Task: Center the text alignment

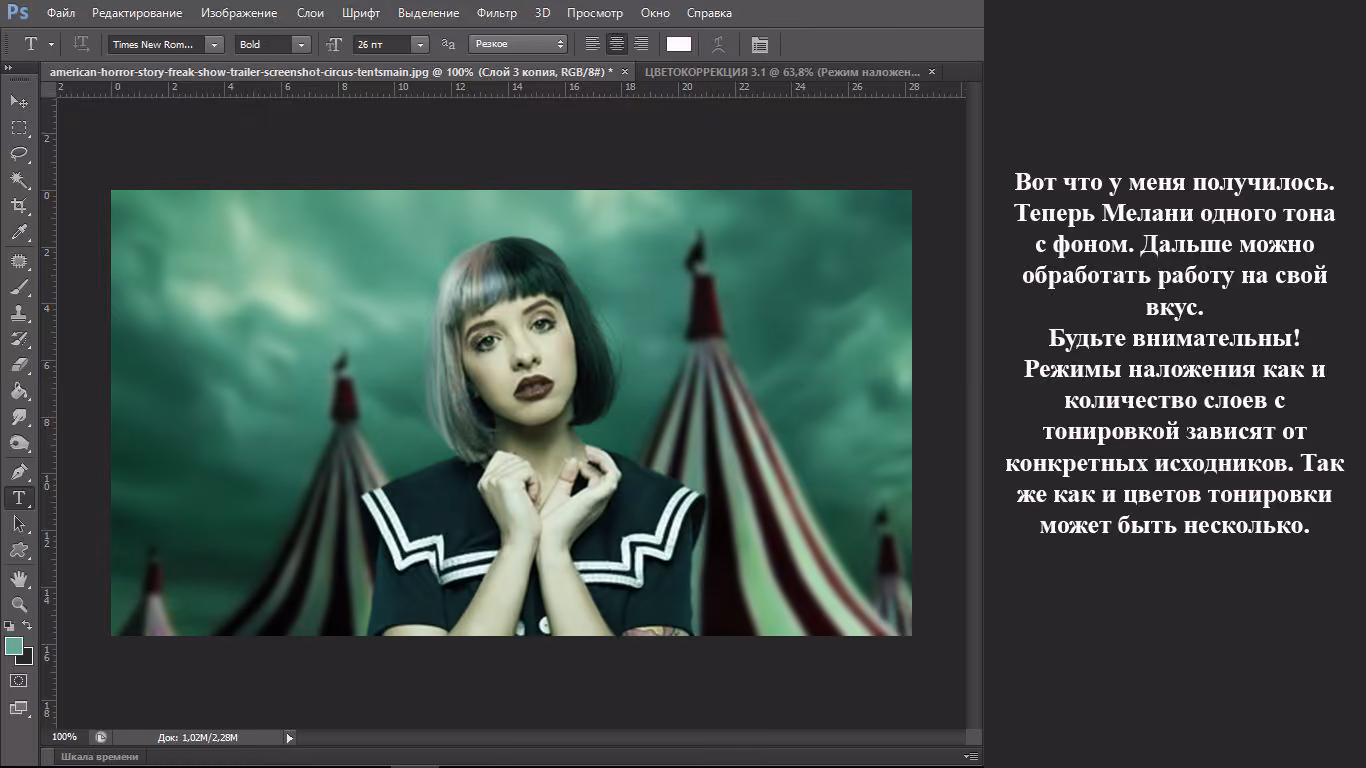Action: [617, 44]
